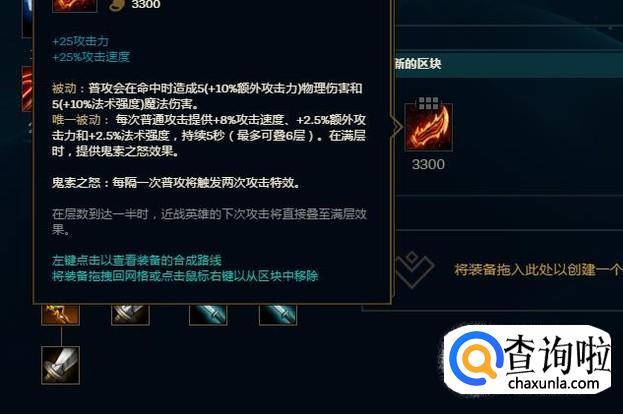
Task: Select the first teal dagger component icon
Action: (x=208, y=315)
